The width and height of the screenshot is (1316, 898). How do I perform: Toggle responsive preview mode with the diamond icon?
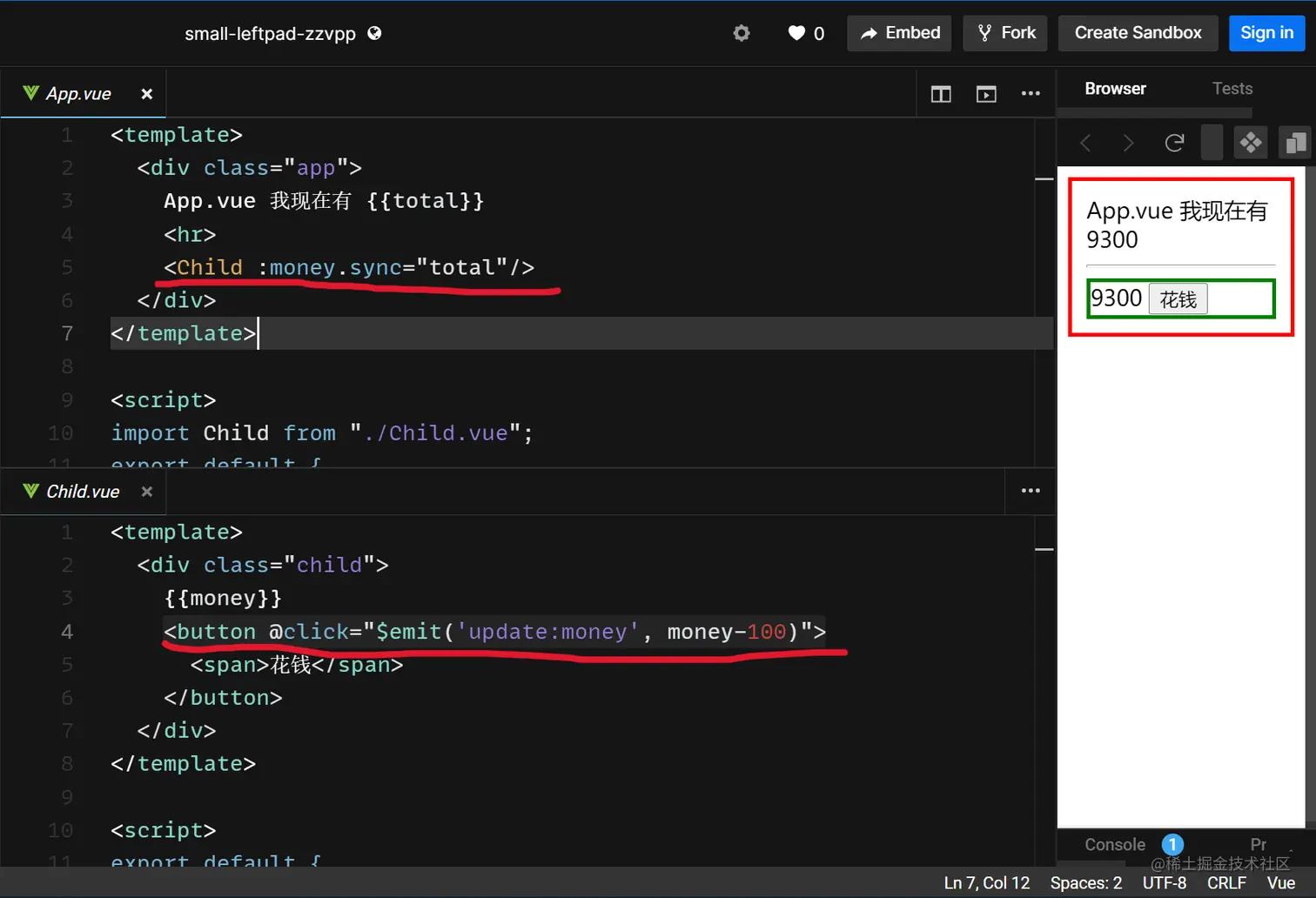pos(1251,142)
